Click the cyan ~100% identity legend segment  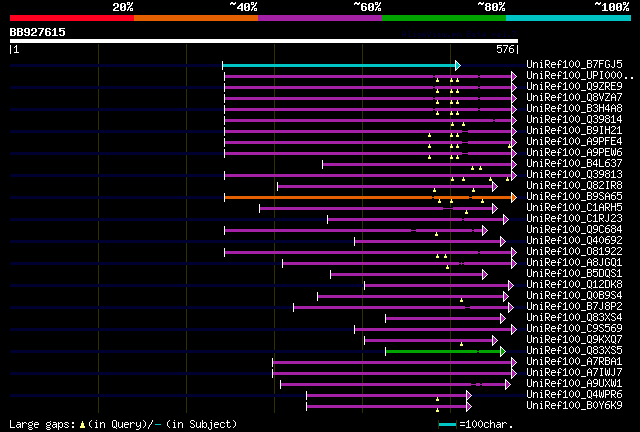[x=569, y=18]
